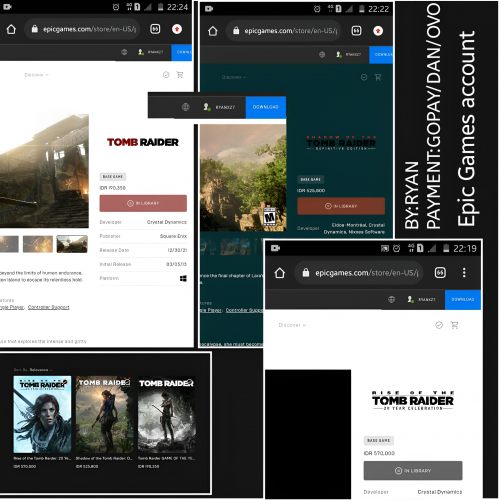
Task: Click the IDR 570,000 price on the Rise page
Action: tap(379, 453)
